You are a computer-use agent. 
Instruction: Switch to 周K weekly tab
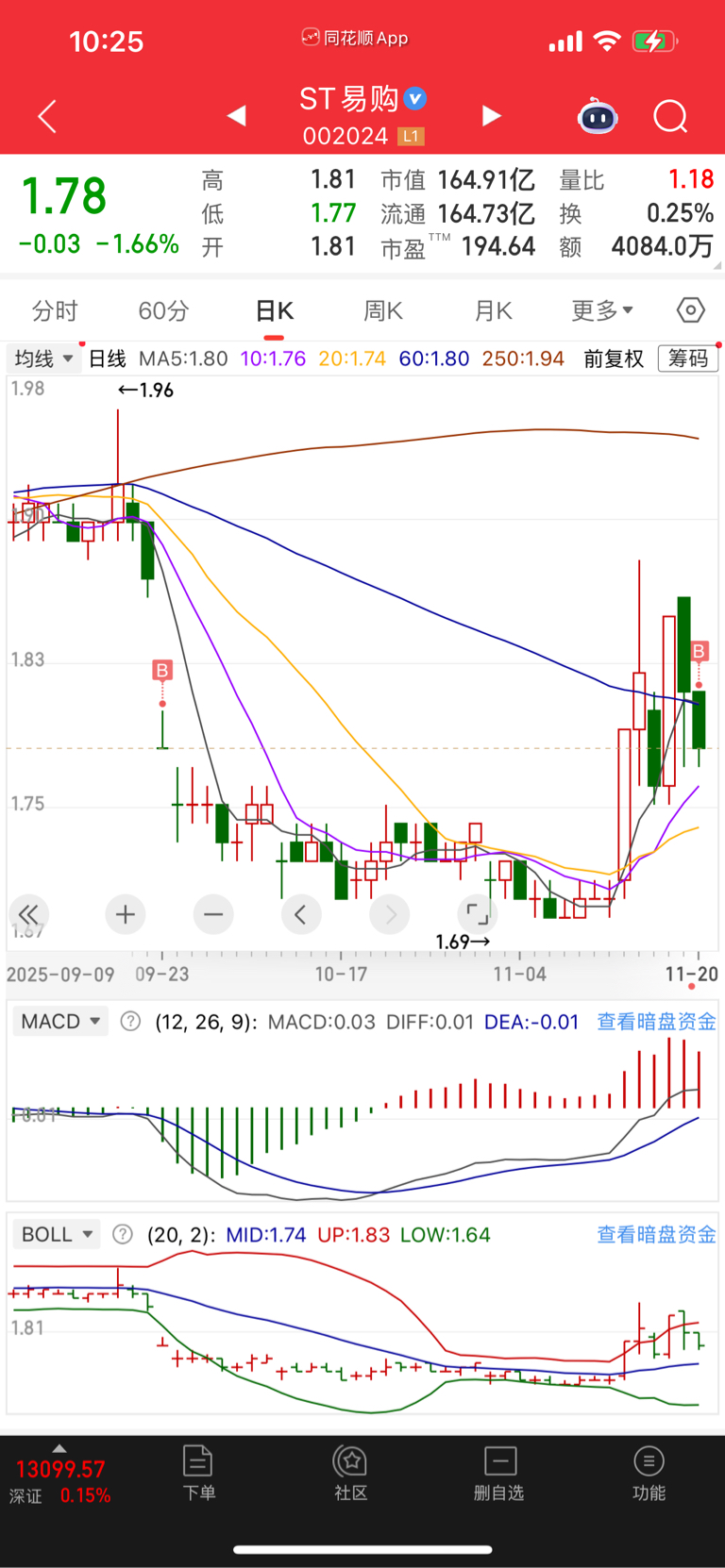pos(383,310)
